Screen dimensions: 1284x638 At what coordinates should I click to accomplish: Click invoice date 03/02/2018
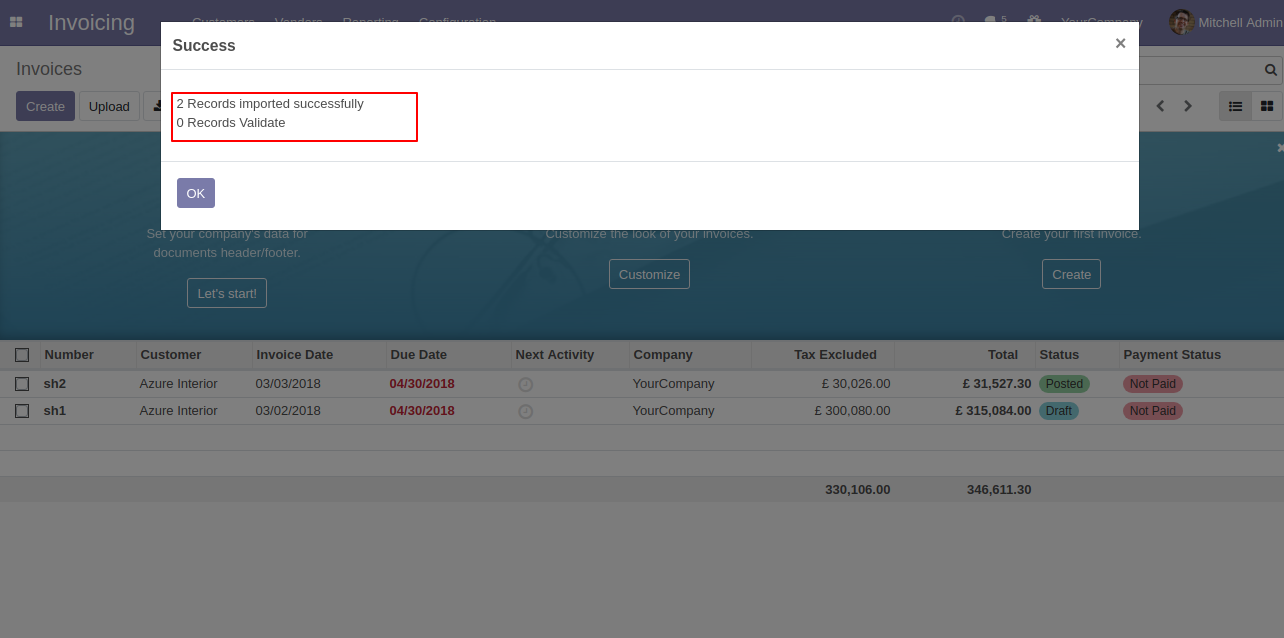(288, 410)
